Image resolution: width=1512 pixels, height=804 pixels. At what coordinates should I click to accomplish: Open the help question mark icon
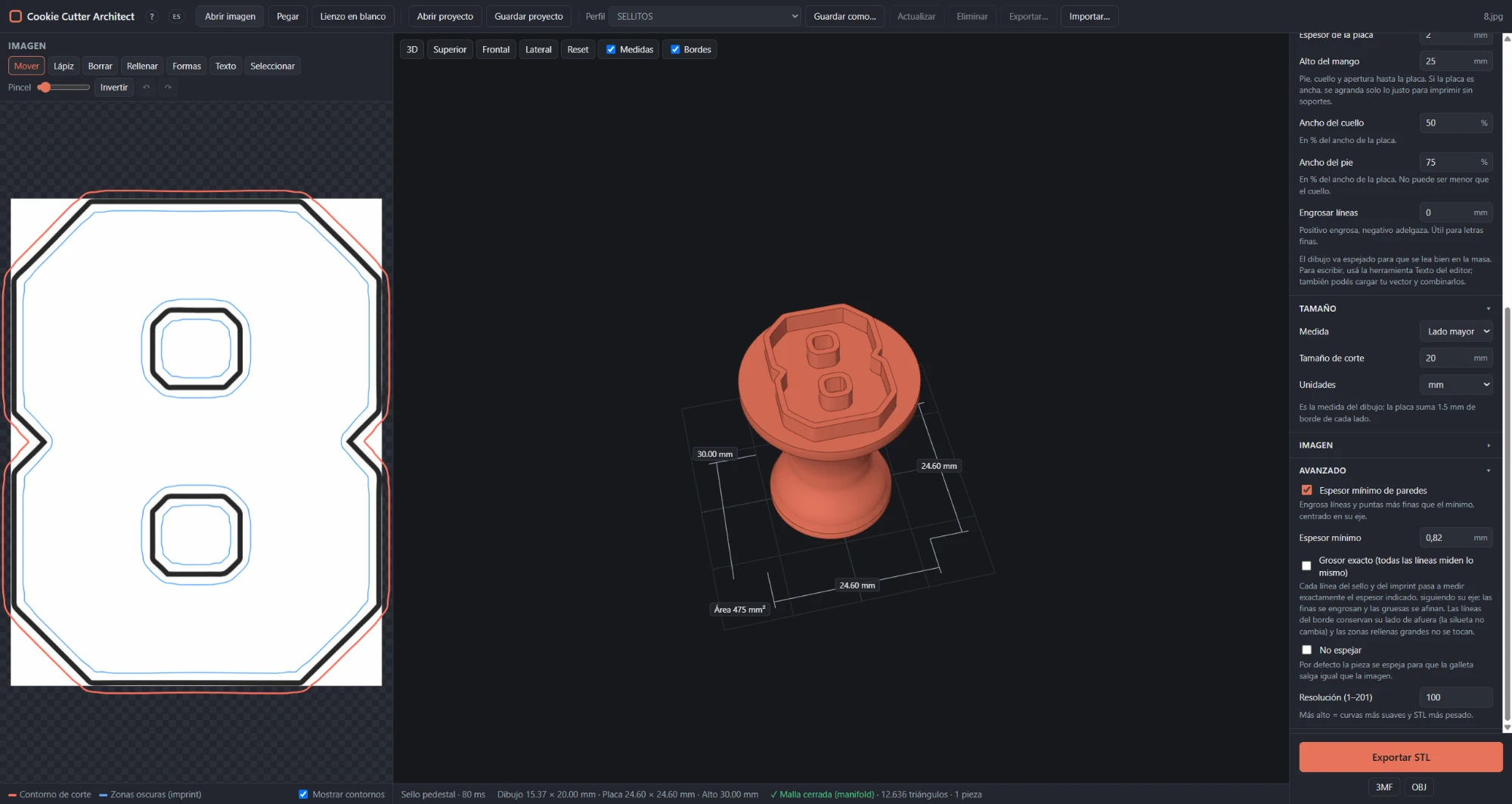click(x=152, y=17)
